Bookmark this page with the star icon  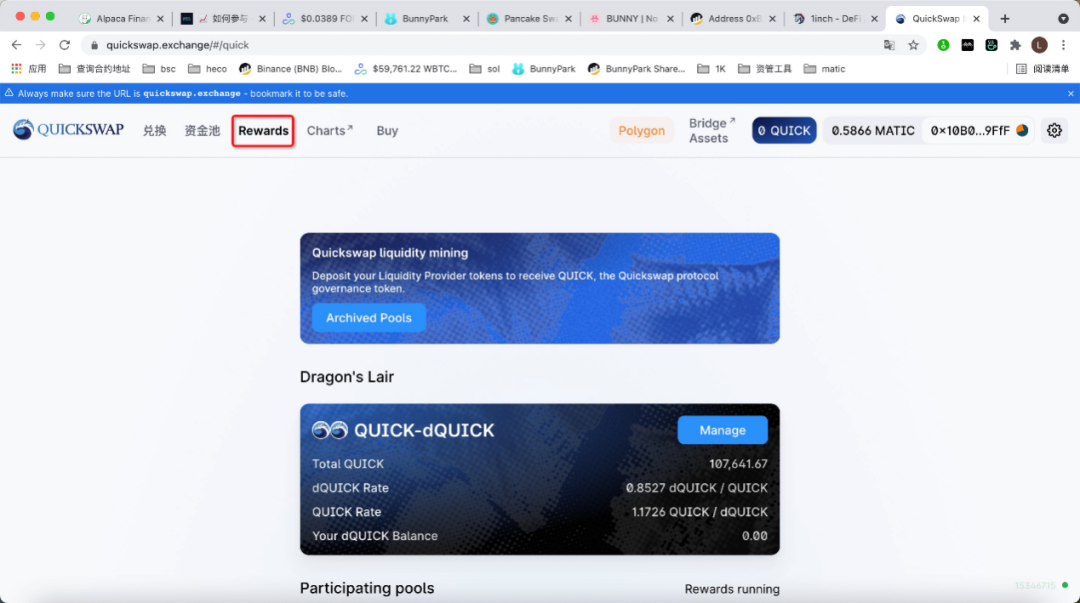tap(913, 45)
